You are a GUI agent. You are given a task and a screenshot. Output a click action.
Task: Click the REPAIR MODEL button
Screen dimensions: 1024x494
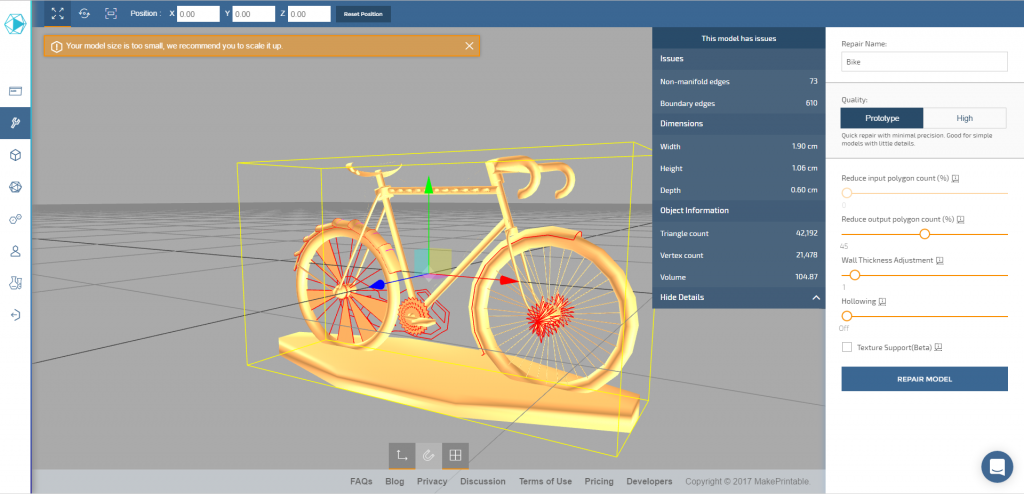(x=924, y=379)
